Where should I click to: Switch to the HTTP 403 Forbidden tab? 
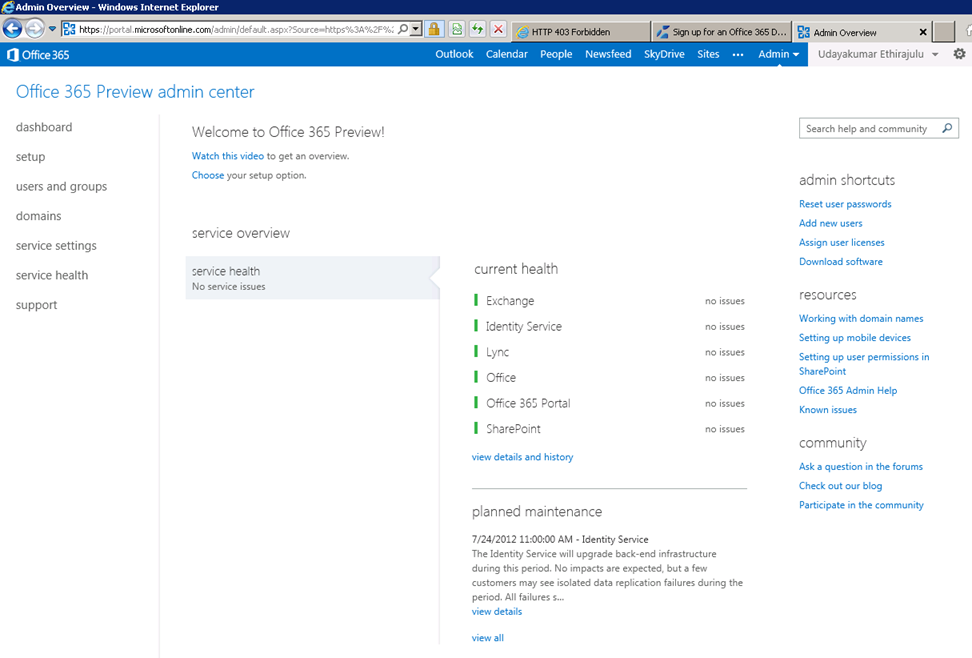coord(581,32)
